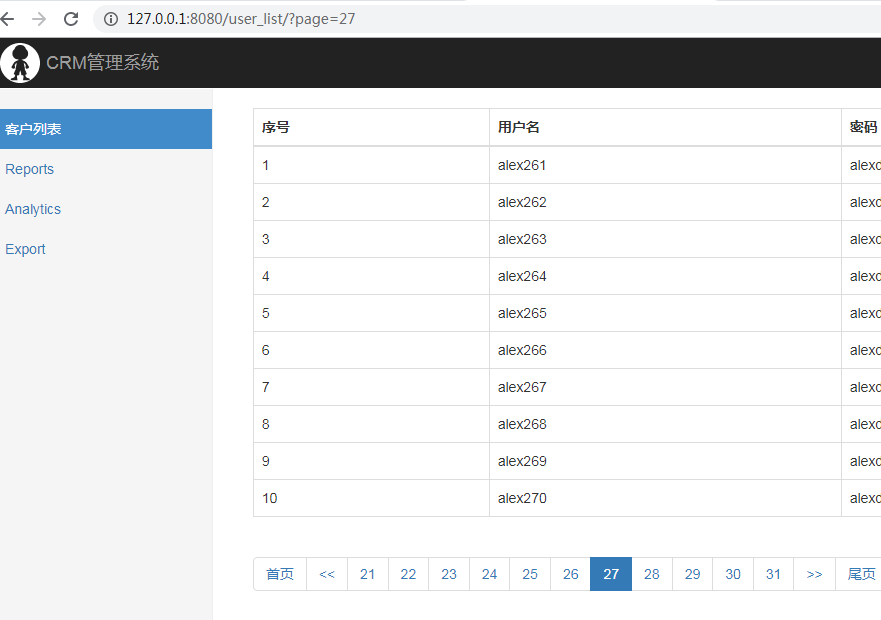
Task: Go to page 28
Action: [x=652, y=574]
